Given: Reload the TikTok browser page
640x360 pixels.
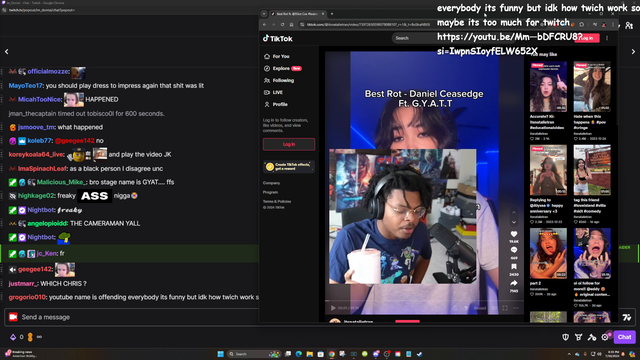Looking at the screenshot, I should point(282,24).
